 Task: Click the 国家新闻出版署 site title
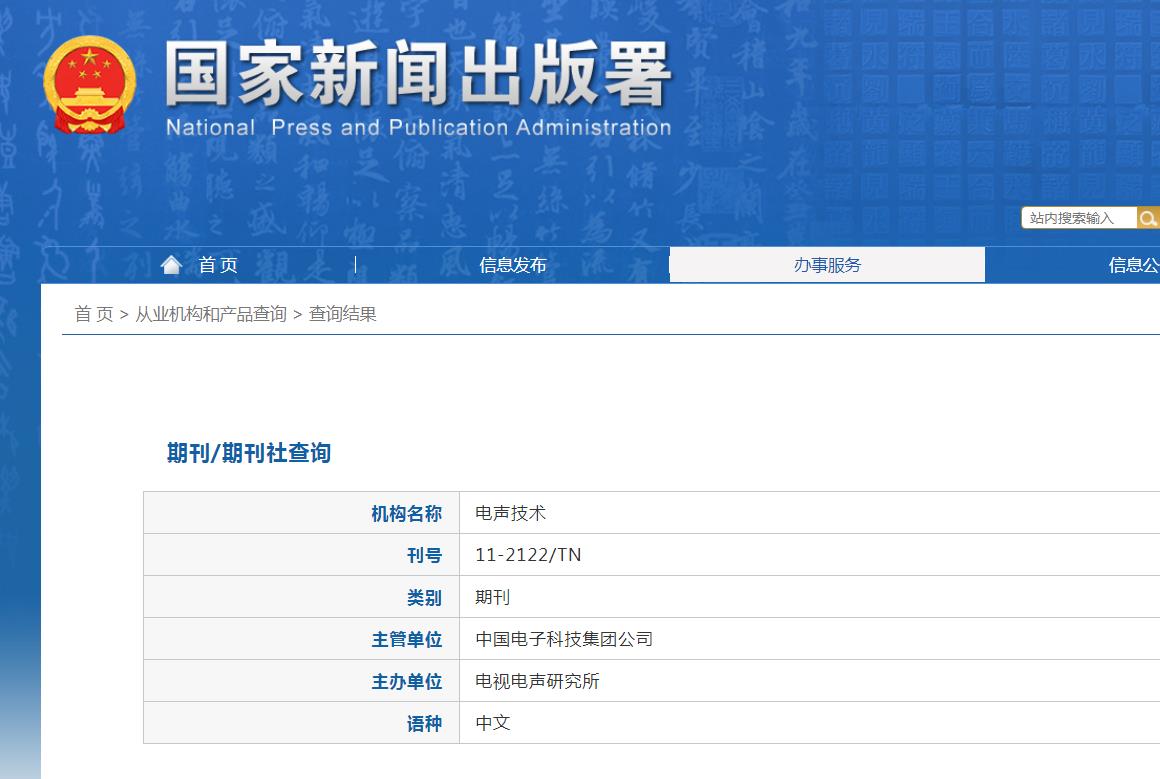pyautogui.click(x=418, y=76)
